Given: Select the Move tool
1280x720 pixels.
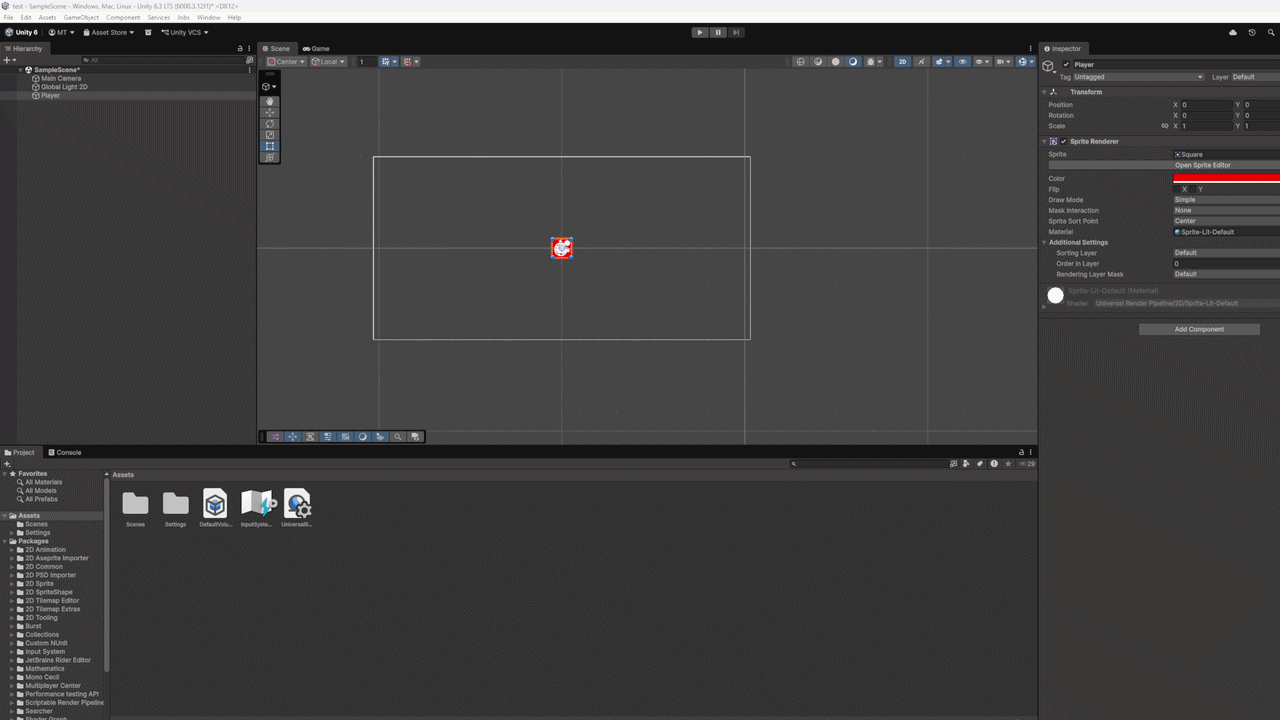Looking at the screenshot, I should coord(269,112).
